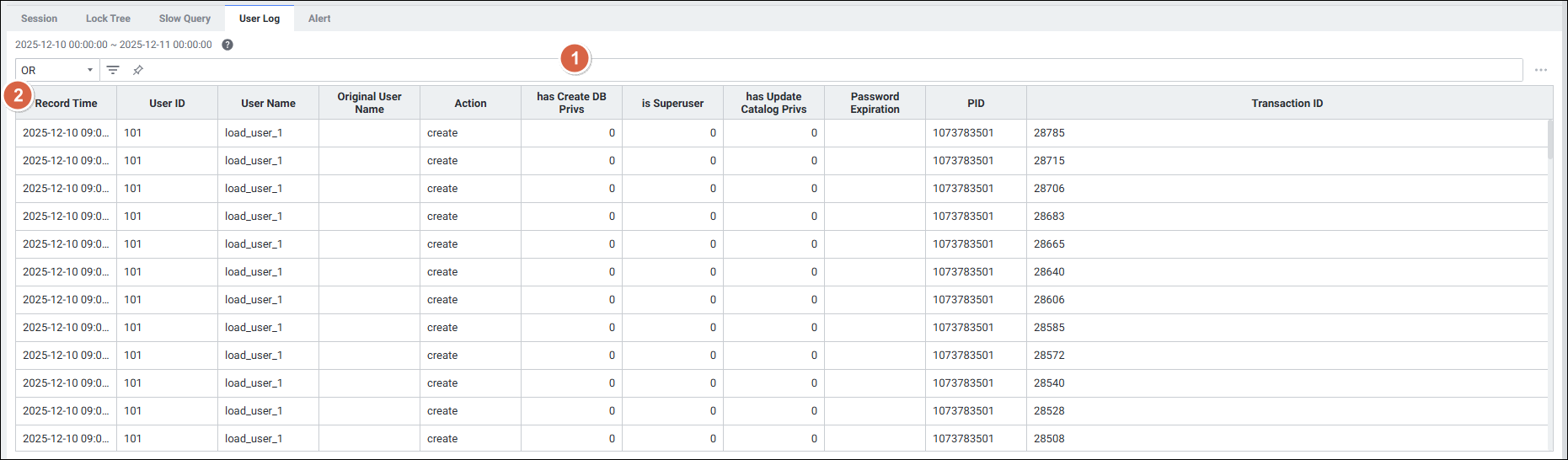Click the date range text above filter
This screenshot has height=460, width=1568.
[114, 45]
